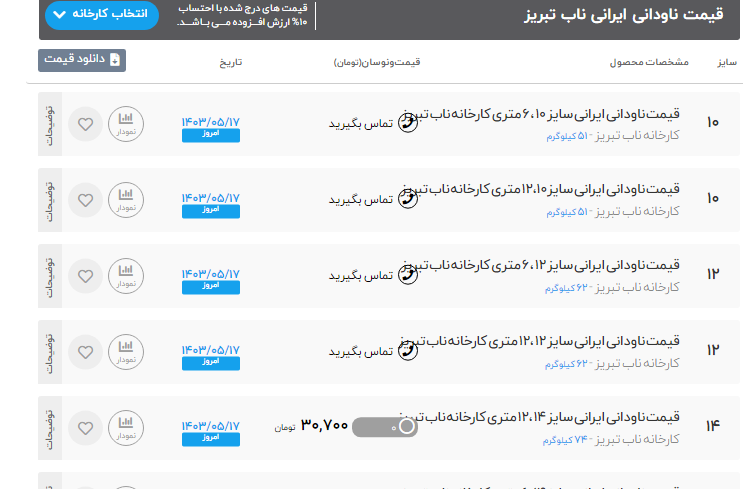Toggle favorite heart on the 12.14 meter row
This screenshot has height=489, width=743.
tap(86, 427)
